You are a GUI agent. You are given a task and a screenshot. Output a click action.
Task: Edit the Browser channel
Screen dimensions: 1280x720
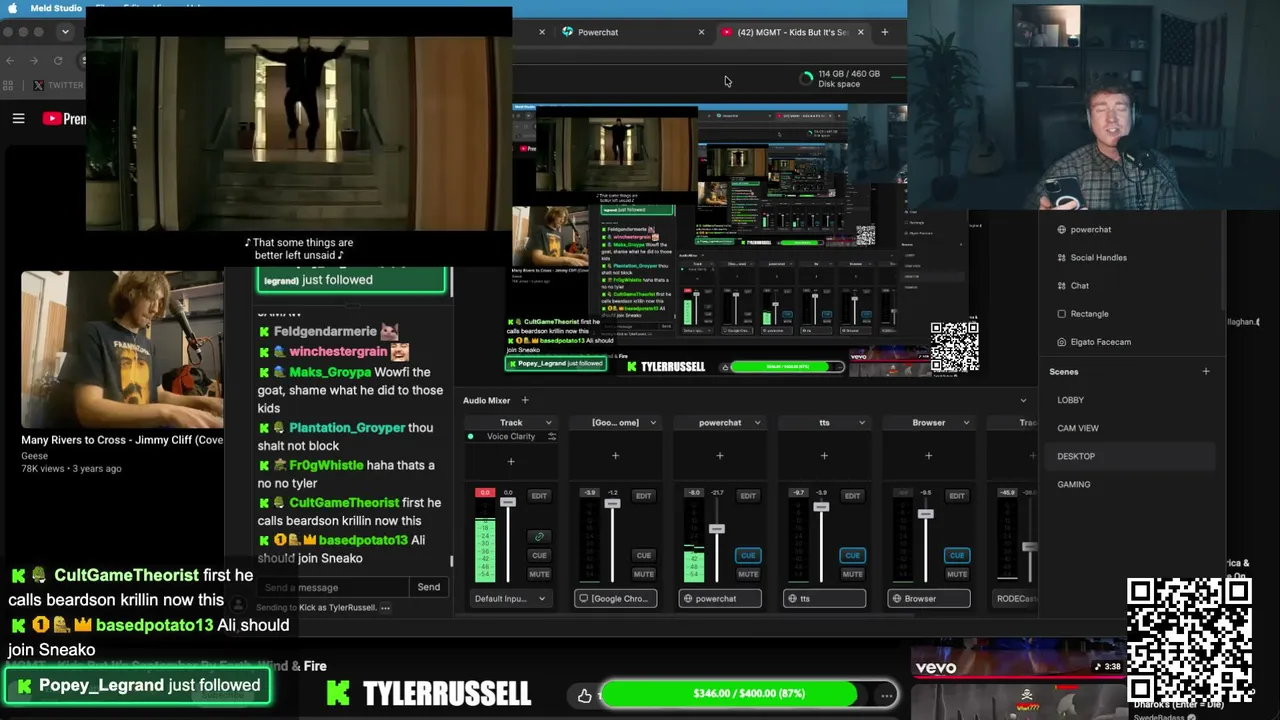pyautogui.click(x=957, y=496)
